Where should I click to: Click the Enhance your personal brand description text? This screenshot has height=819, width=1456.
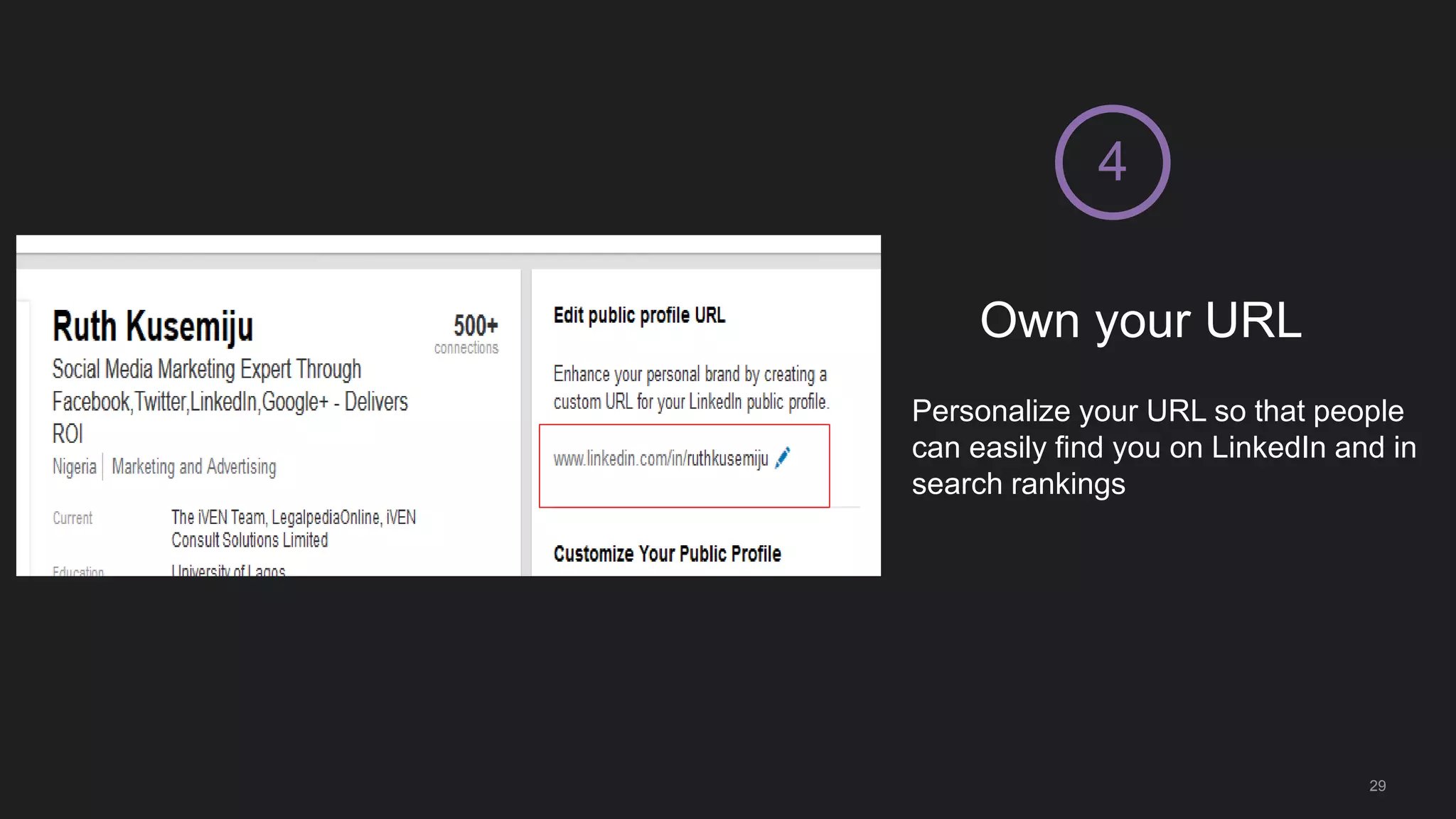point(691,387)
